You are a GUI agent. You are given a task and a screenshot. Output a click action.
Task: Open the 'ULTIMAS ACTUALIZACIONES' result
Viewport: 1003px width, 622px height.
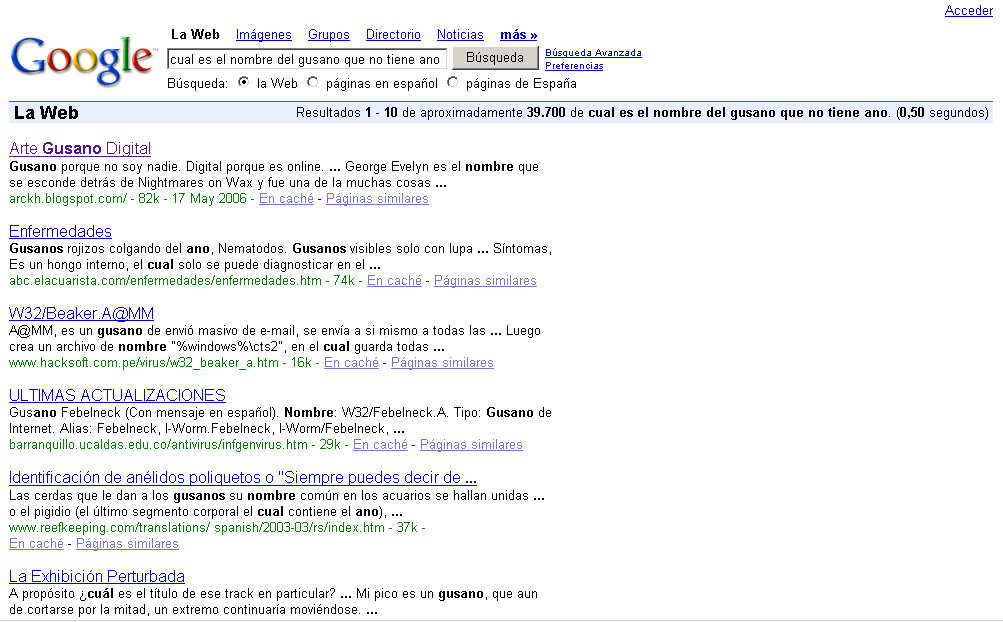point(117,395)
